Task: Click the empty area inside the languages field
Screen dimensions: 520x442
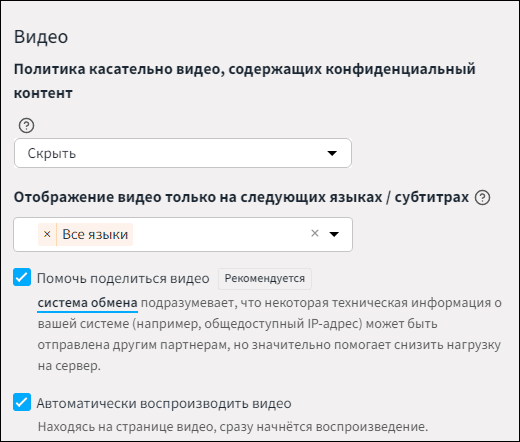Action: (x=220, y=234)
